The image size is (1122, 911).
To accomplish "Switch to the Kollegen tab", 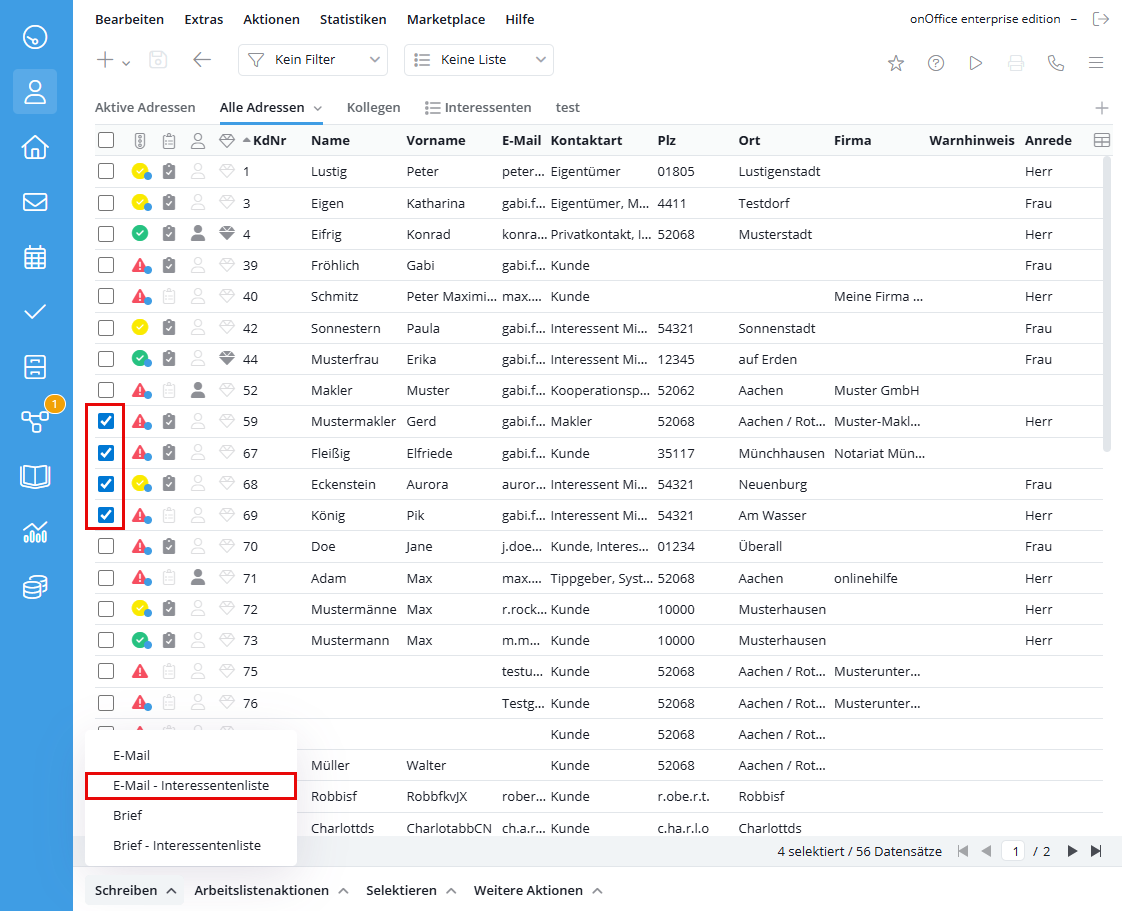I will tap(374, 107).
